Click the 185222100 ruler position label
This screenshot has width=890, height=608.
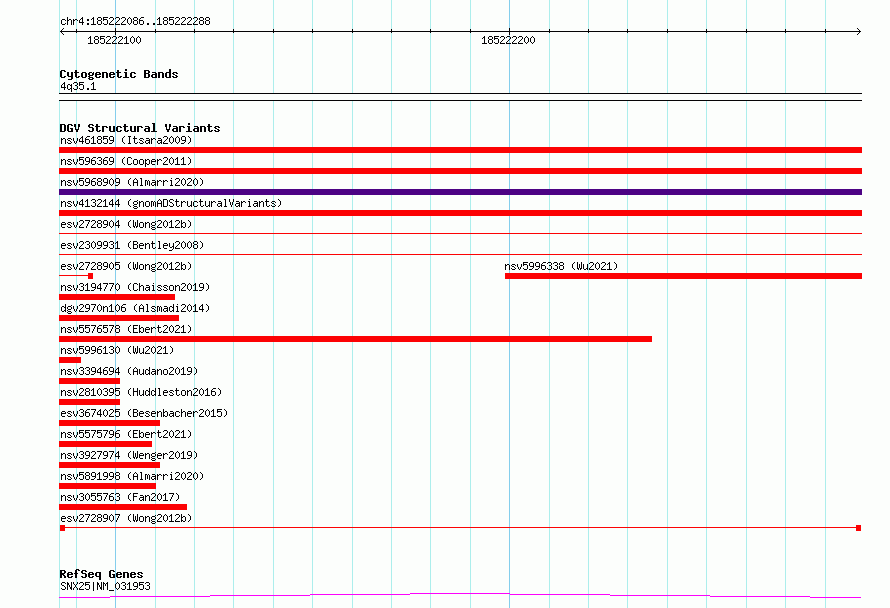[114, 40]
